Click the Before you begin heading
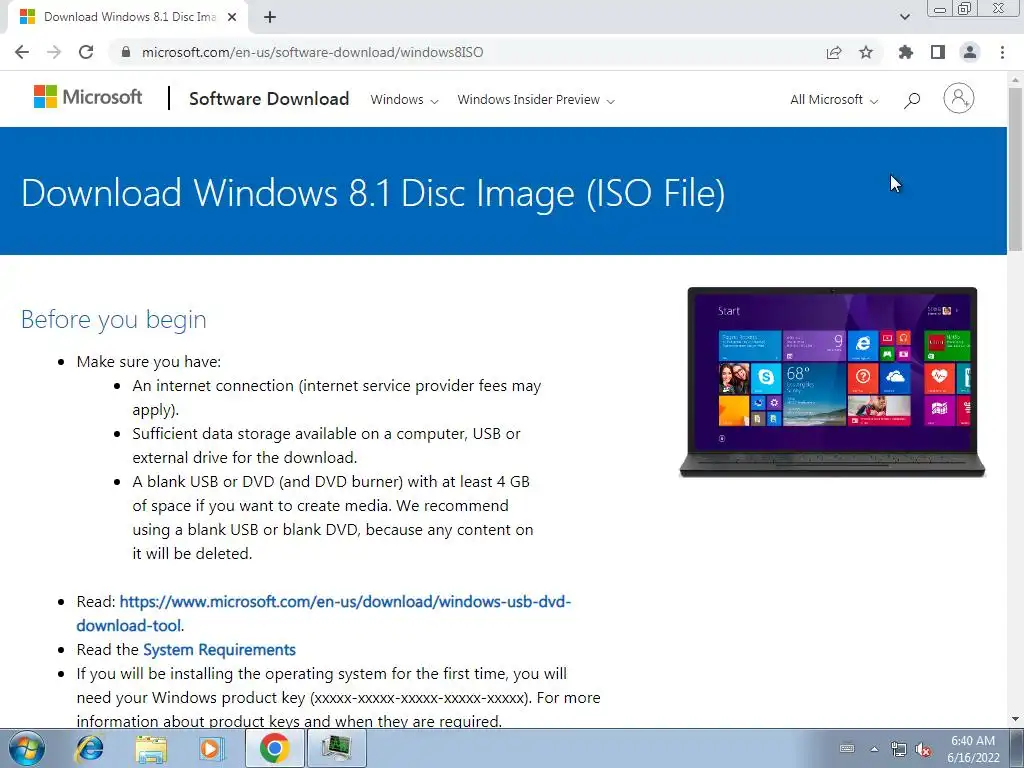Viewport: 1024px width, 768px height. click(114, 319)
